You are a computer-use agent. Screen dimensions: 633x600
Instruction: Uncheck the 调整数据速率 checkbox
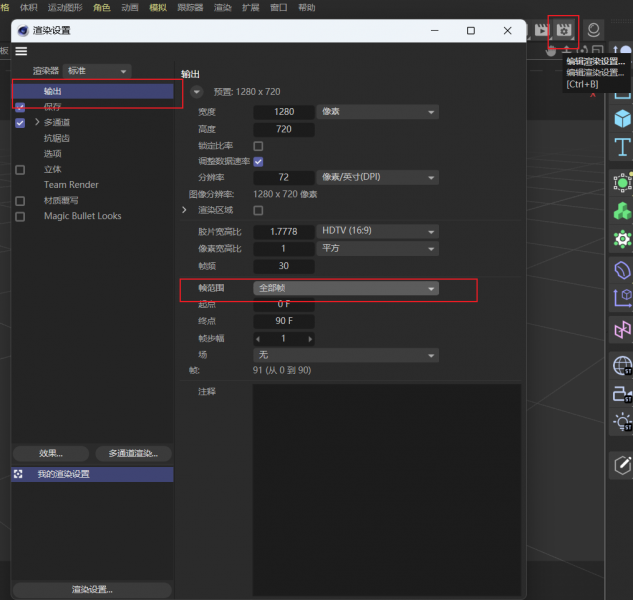[258, 162]
